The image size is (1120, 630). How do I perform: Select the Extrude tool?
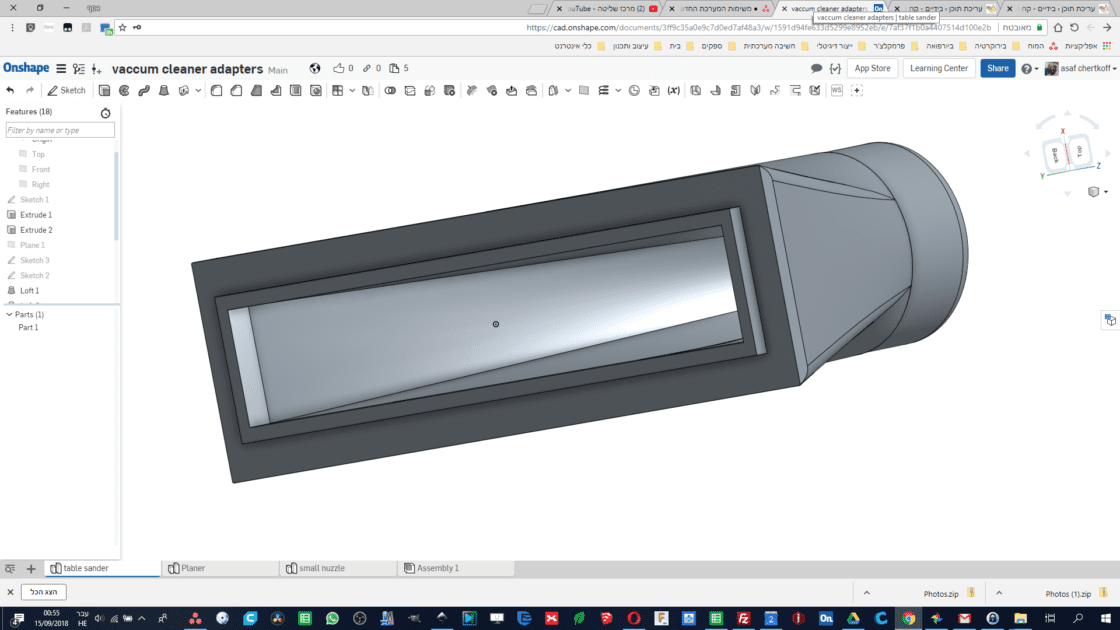coord(104,91)
